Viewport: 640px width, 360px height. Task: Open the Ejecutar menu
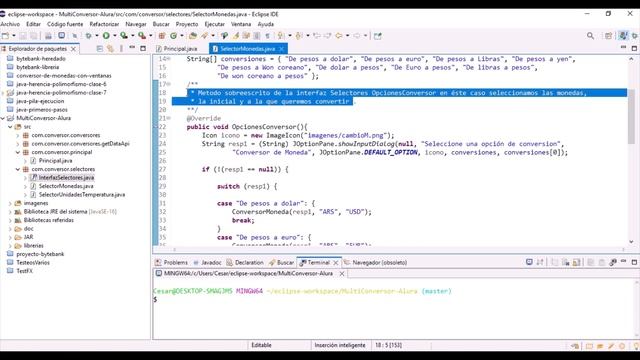(x=215, y=24)
